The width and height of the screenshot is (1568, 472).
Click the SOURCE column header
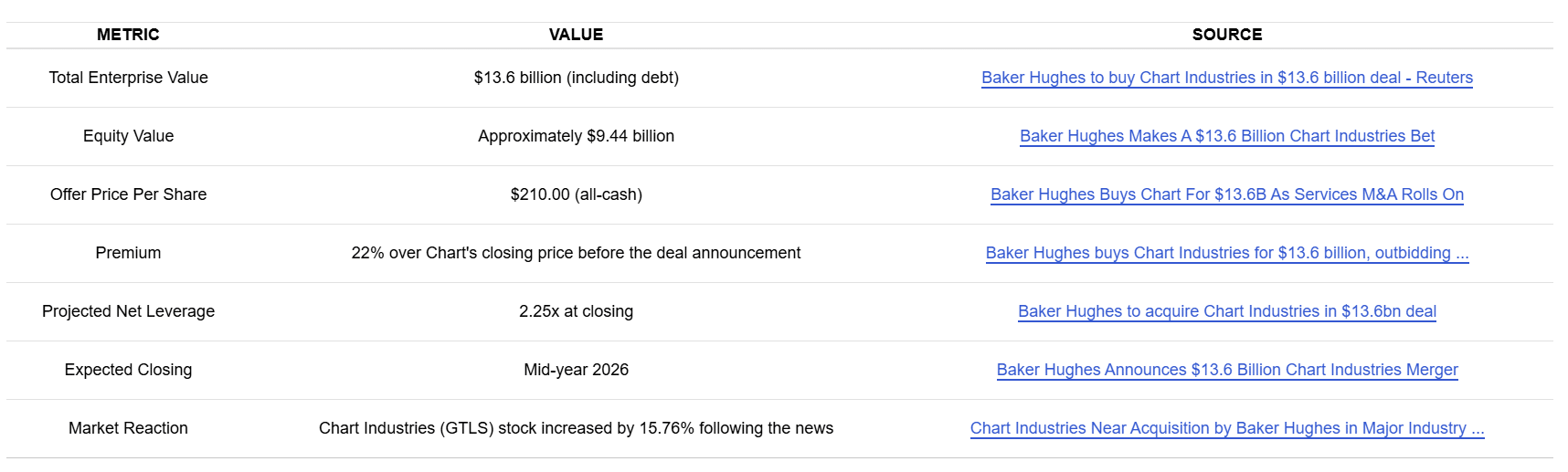tap(1226, 35)
